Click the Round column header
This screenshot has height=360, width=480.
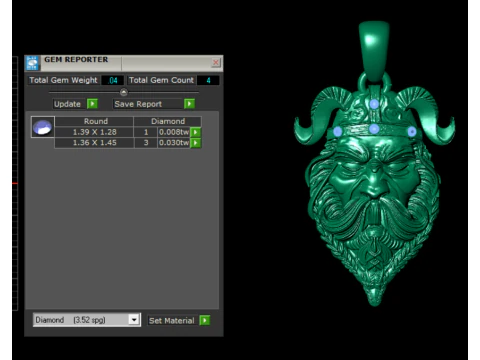tap(95, 121)
